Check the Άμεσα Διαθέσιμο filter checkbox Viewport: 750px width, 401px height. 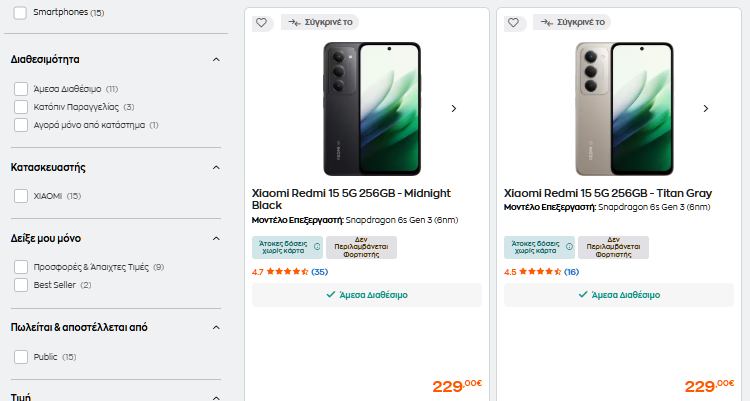click(x=21, y=89)
